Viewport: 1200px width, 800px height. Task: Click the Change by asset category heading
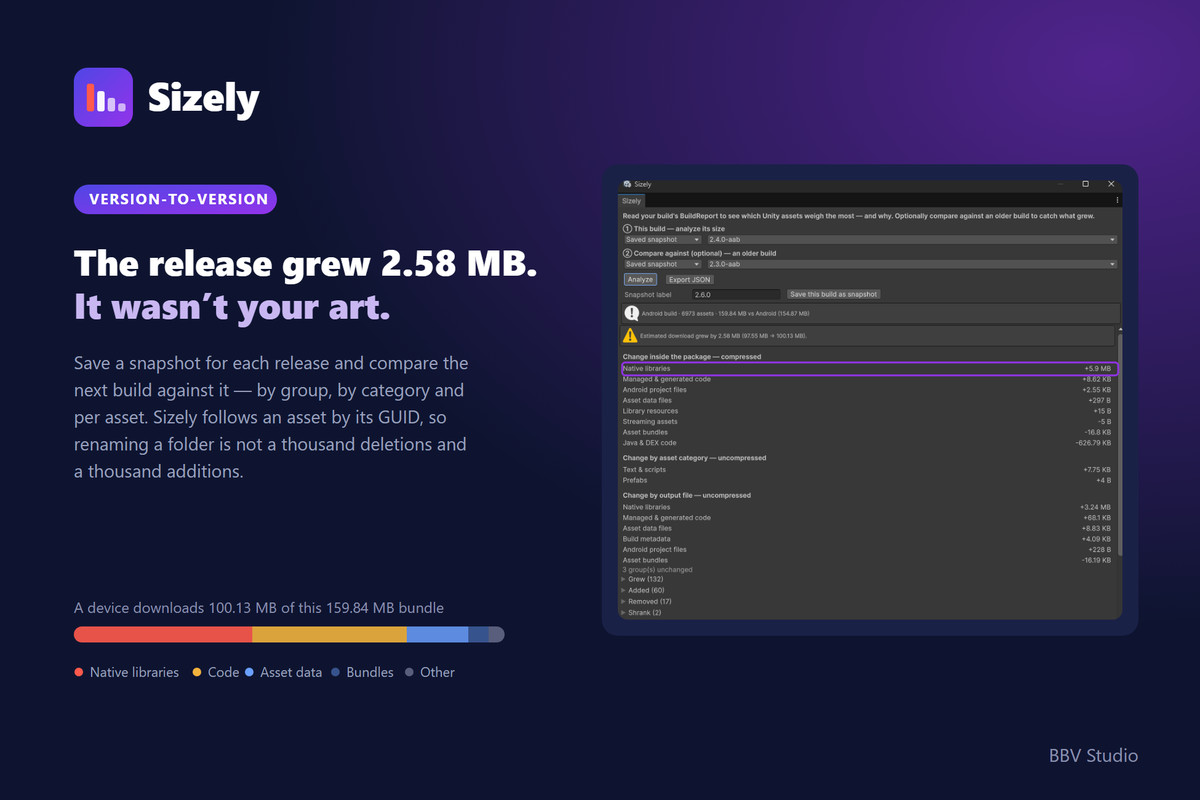pyautogui.click(x=694, y=458)
